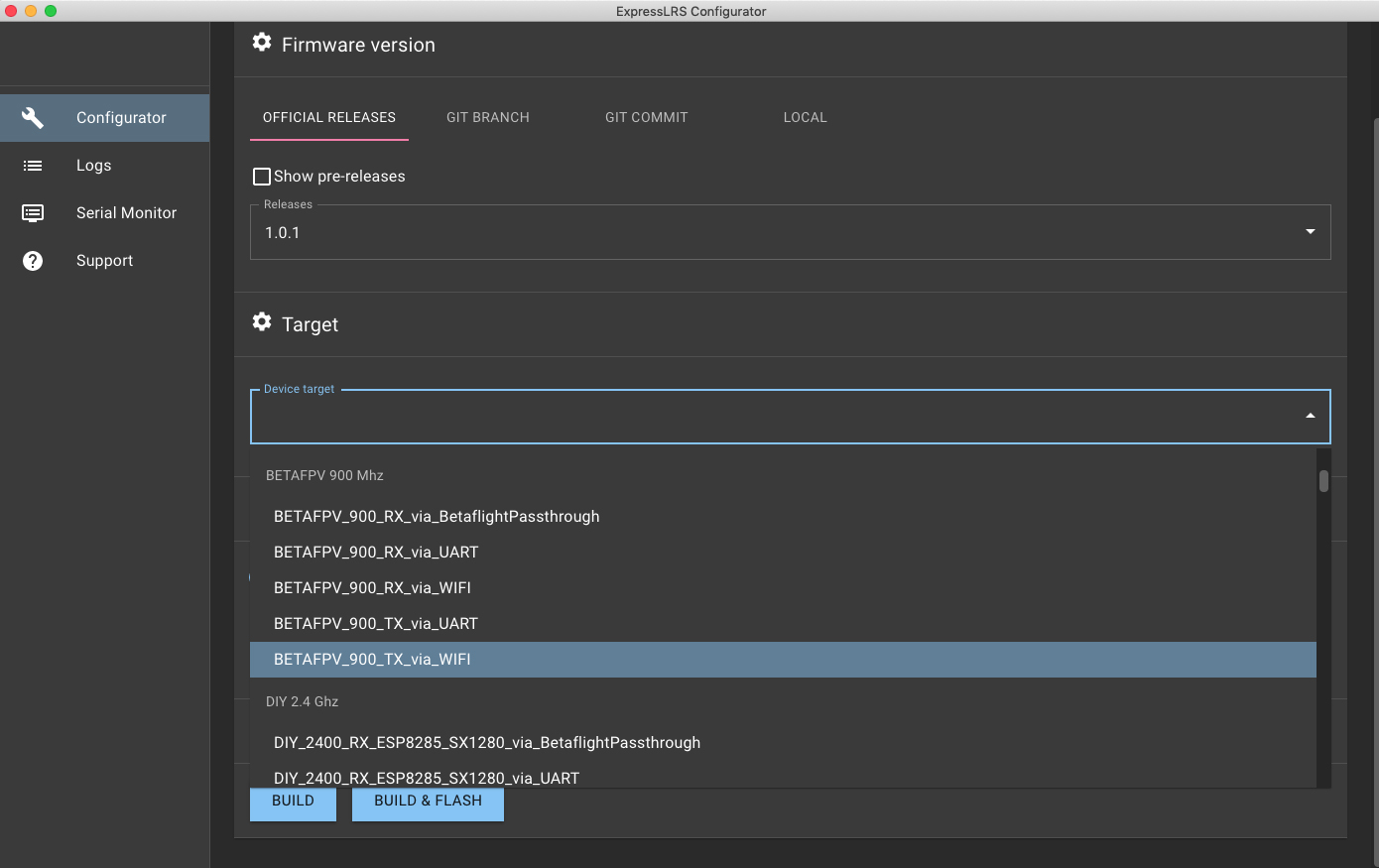
Task: Open the Releases 1.0.1 dropdown
Action: pos(790,232)
